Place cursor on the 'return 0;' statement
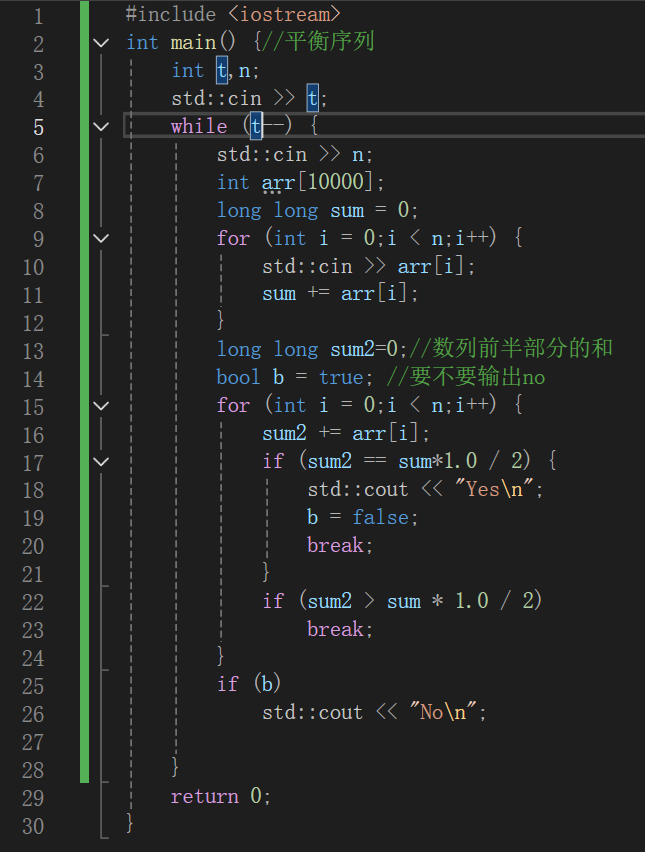This screenshot has height=852, width=645. 221,797
